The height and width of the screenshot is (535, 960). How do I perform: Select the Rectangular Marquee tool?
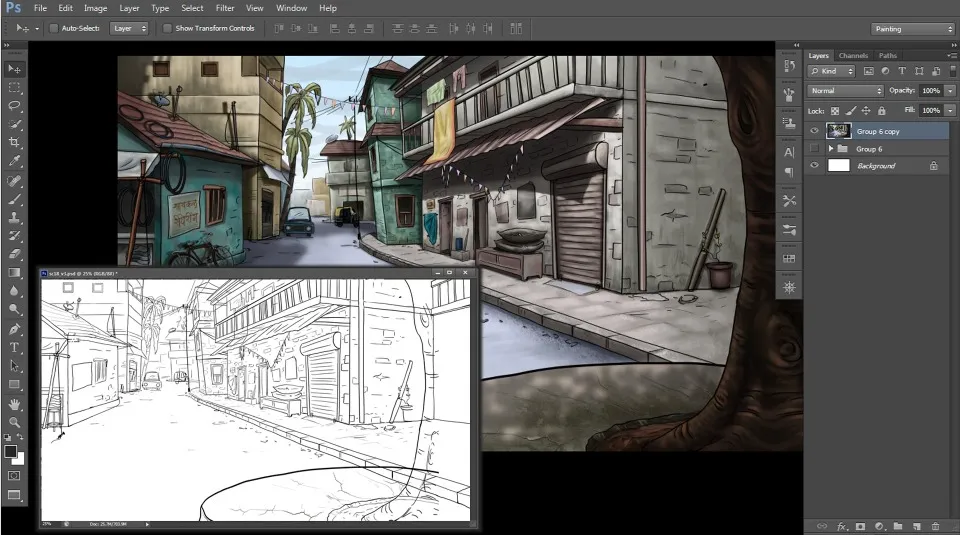point(14,88)
